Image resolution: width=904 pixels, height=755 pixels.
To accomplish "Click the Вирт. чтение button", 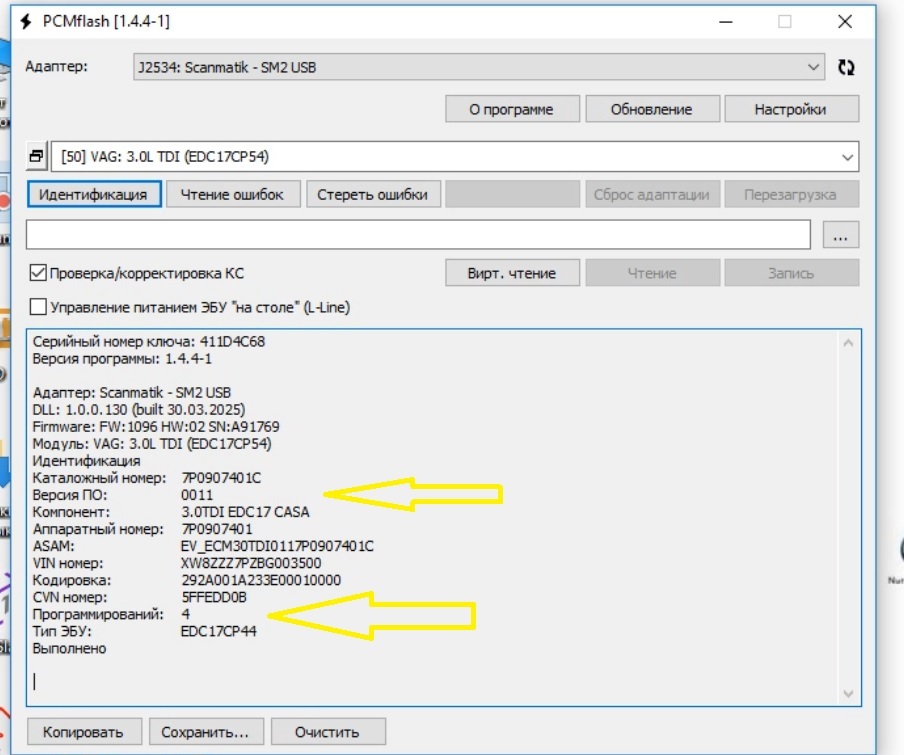I will point(512,273).
